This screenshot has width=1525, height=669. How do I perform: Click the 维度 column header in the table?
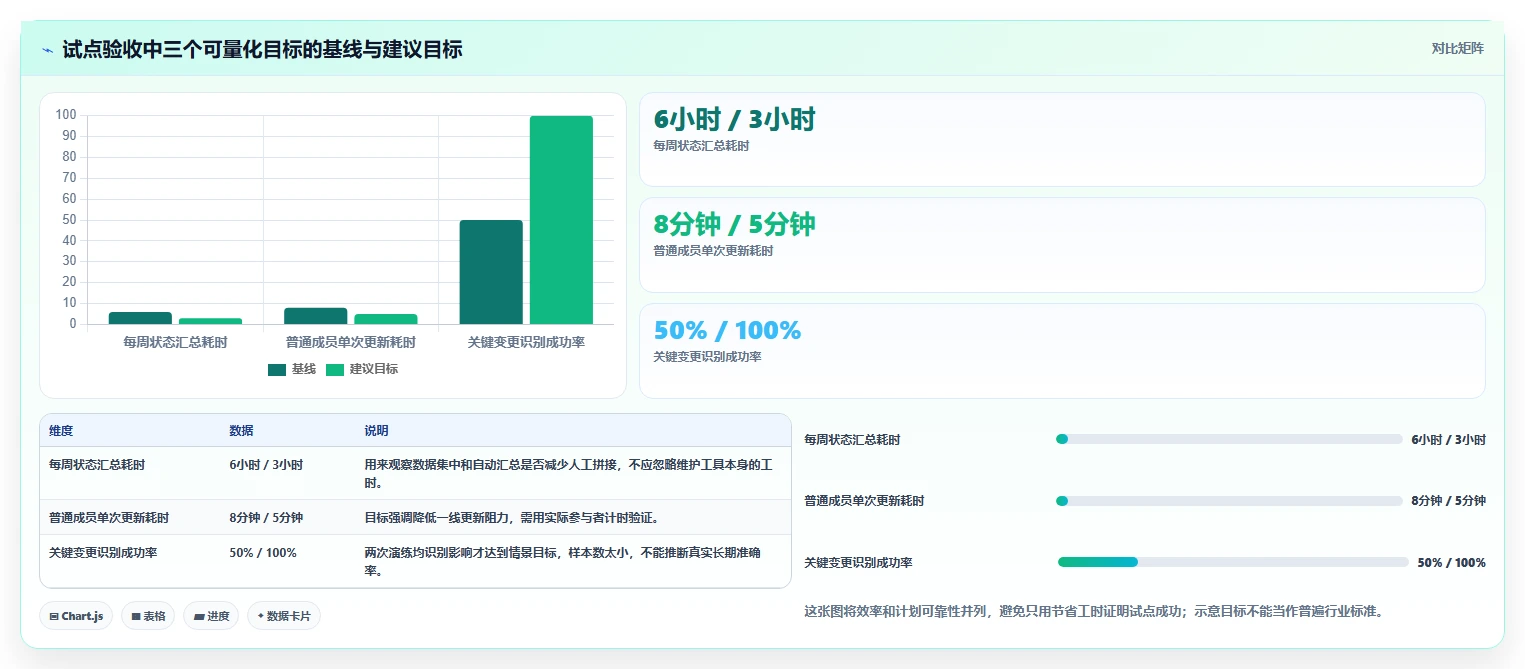coord(61,431)
